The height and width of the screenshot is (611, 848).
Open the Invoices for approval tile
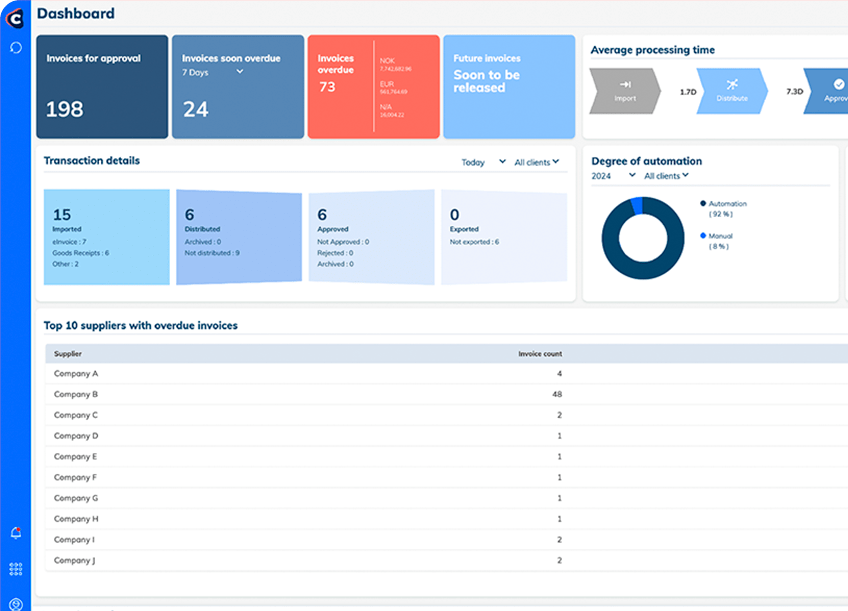tap(102, 87)
